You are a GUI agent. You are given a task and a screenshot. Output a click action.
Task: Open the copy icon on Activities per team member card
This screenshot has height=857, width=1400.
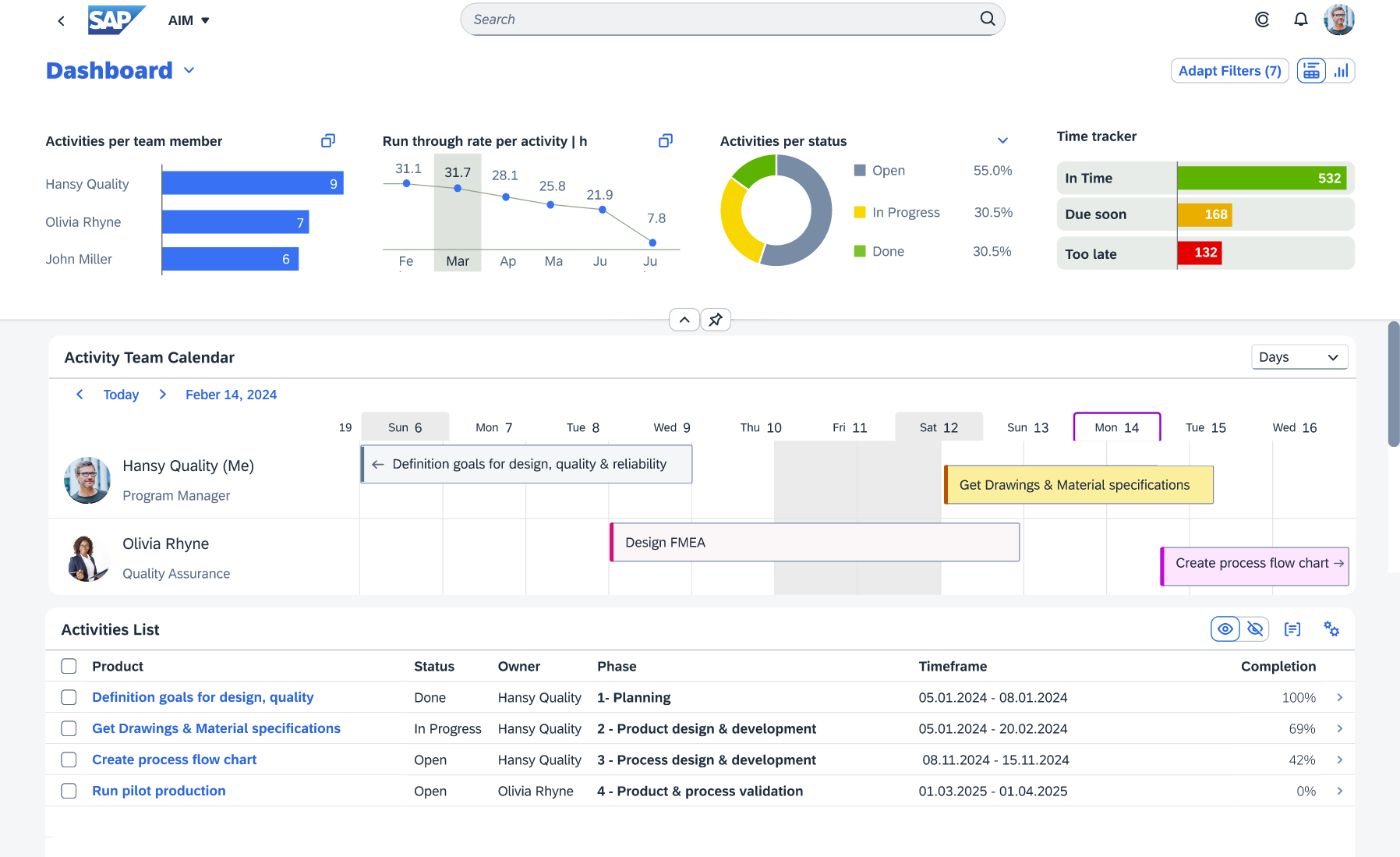pos(327,140)
